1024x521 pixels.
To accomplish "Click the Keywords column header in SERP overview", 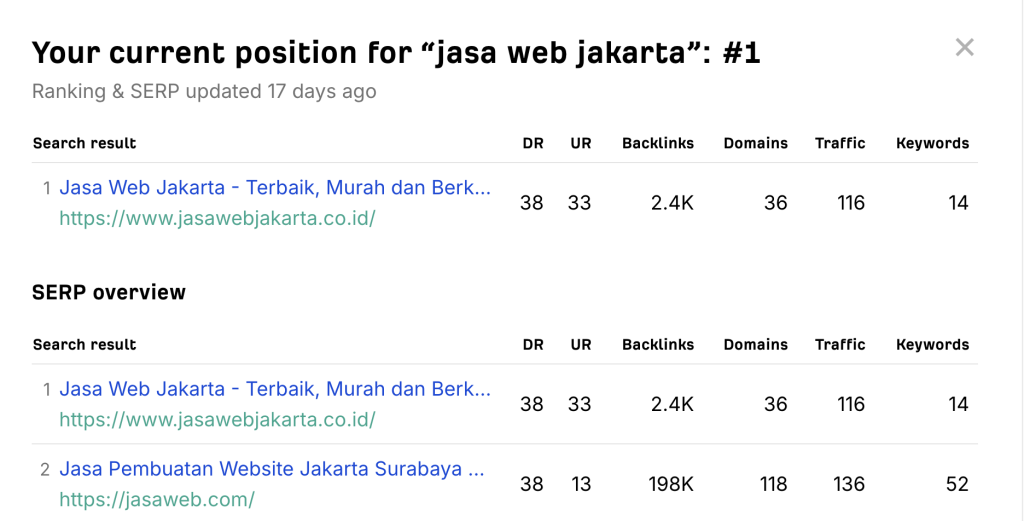I will 933,345.
